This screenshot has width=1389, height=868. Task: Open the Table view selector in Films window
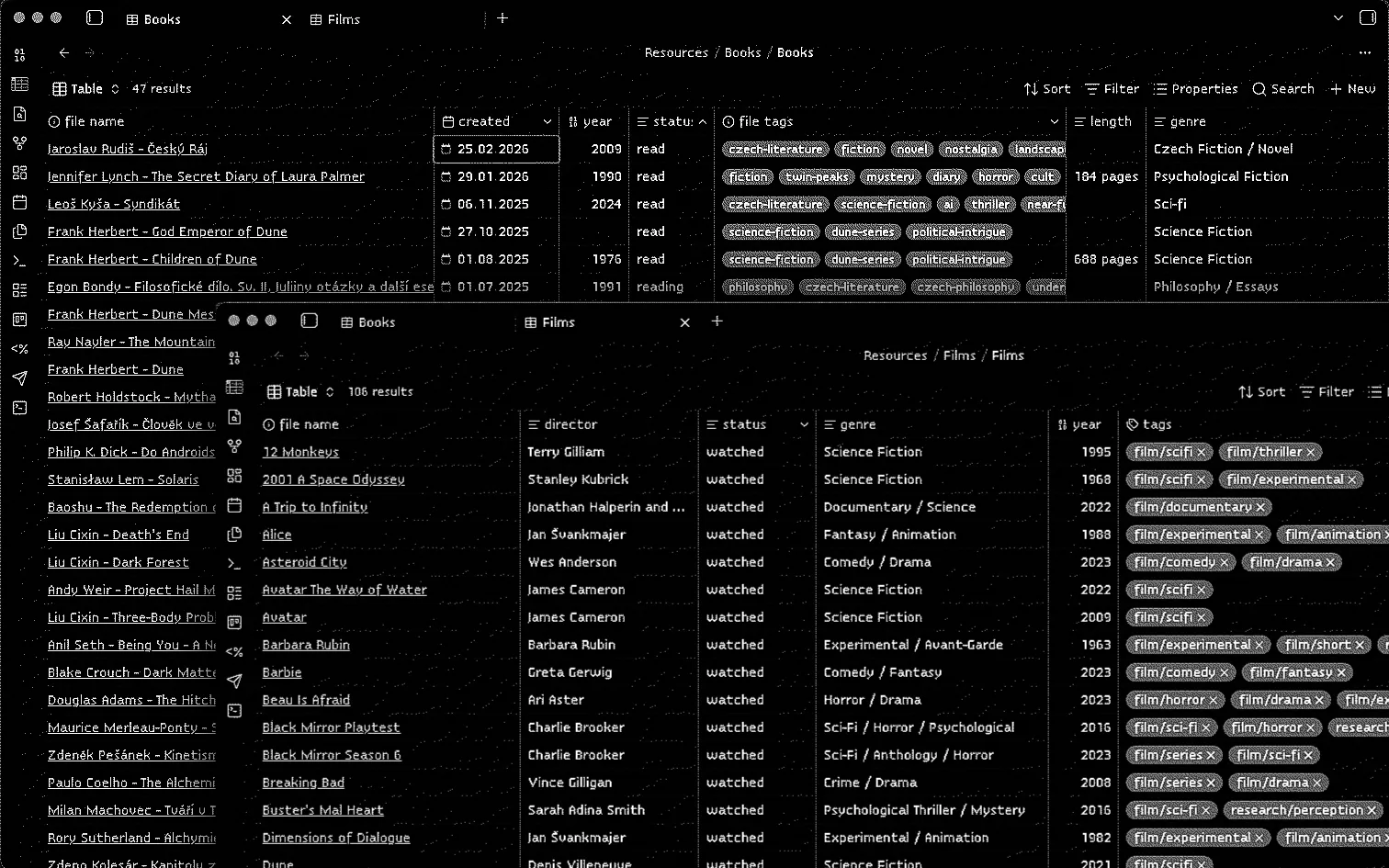pos(301,392)
